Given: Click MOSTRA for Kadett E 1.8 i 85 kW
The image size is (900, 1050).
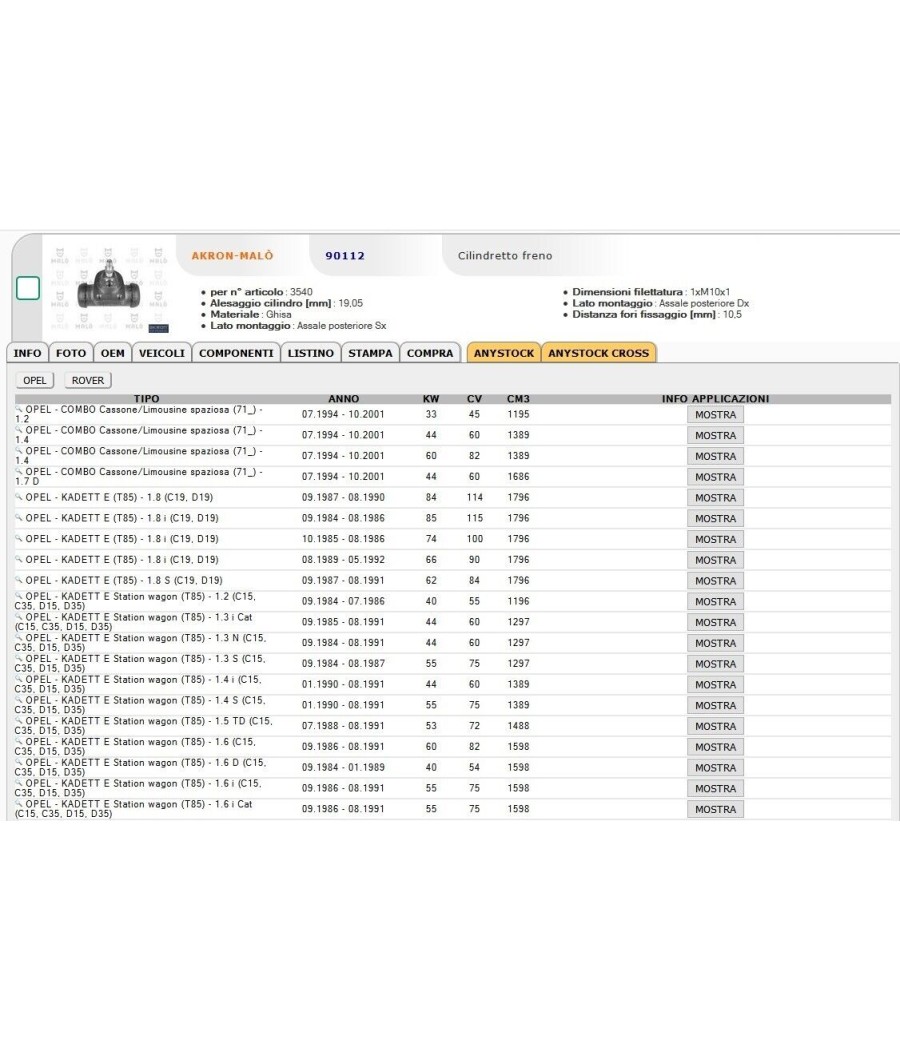Looking at the screenshot, I should click(x=715, y=518).
